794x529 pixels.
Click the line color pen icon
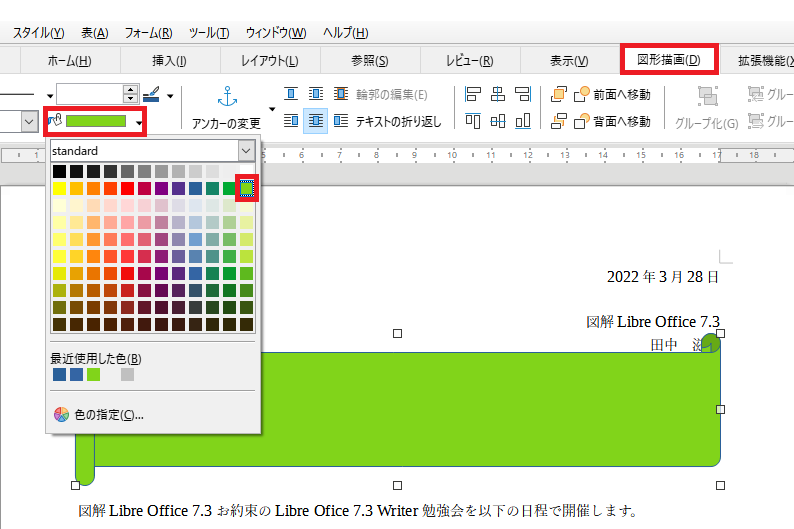pos(151,94)
